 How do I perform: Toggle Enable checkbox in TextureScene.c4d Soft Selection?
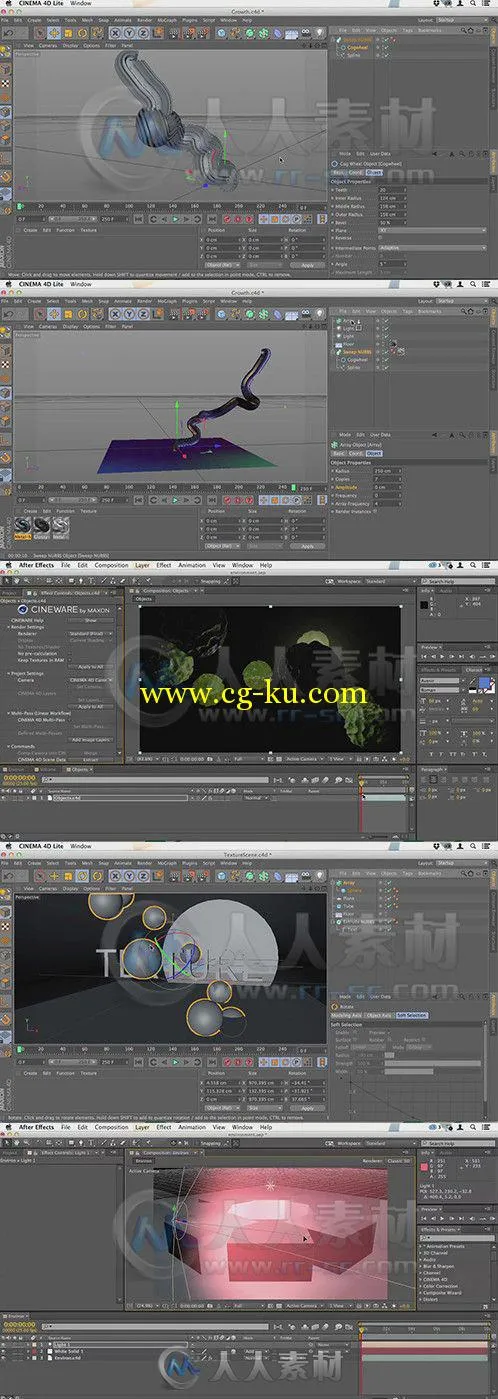[x=354, y=1033]
